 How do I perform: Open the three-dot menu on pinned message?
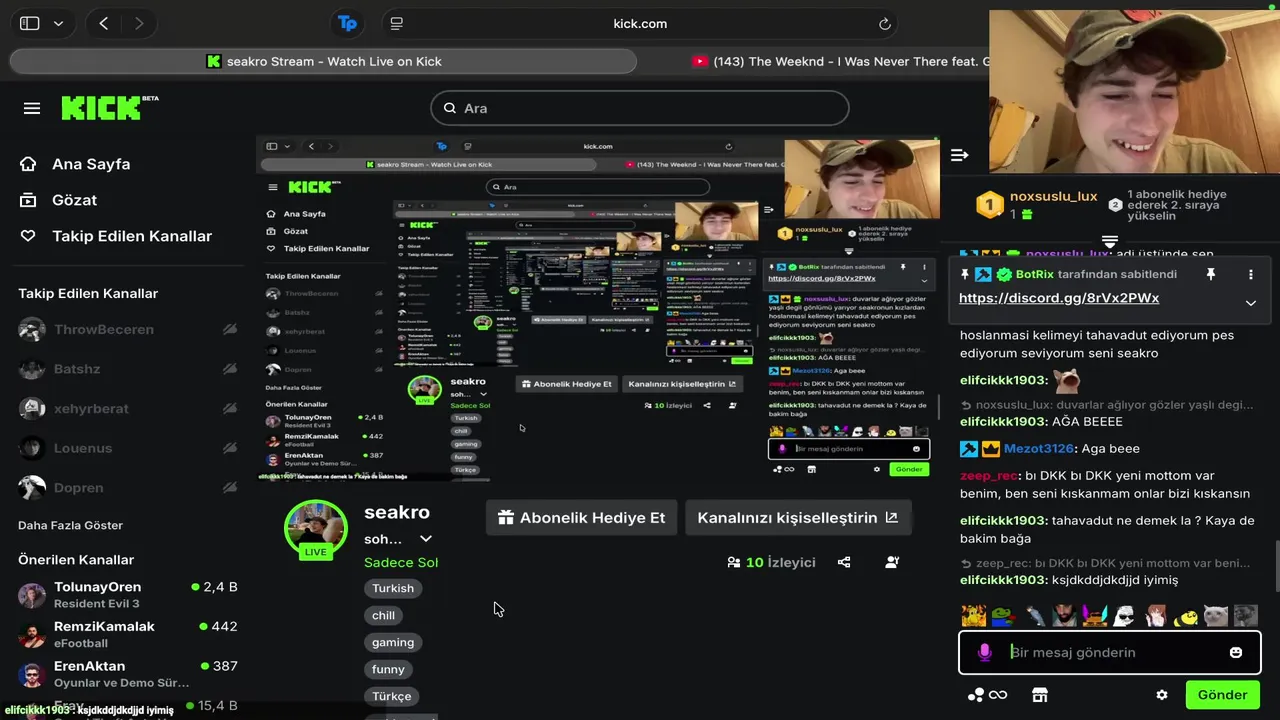1250,274
